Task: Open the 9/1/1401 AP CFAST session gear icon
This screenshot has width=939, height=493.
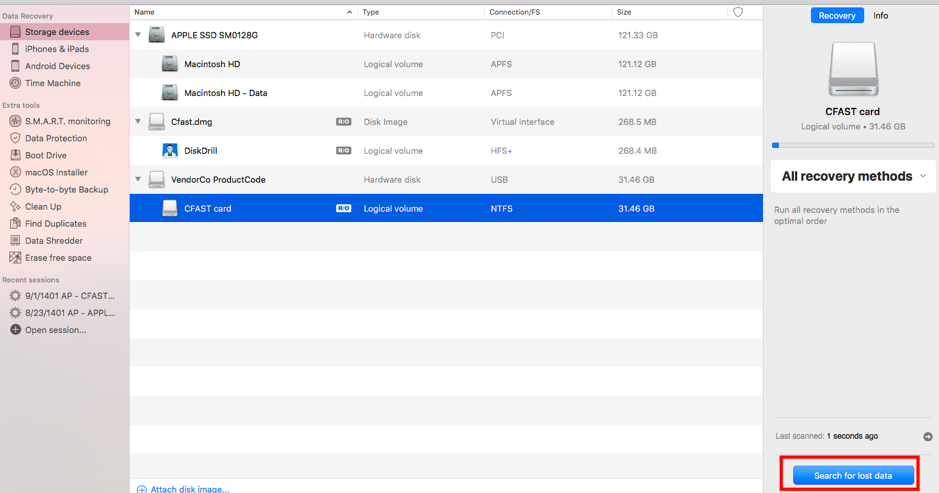Action: 15,295
